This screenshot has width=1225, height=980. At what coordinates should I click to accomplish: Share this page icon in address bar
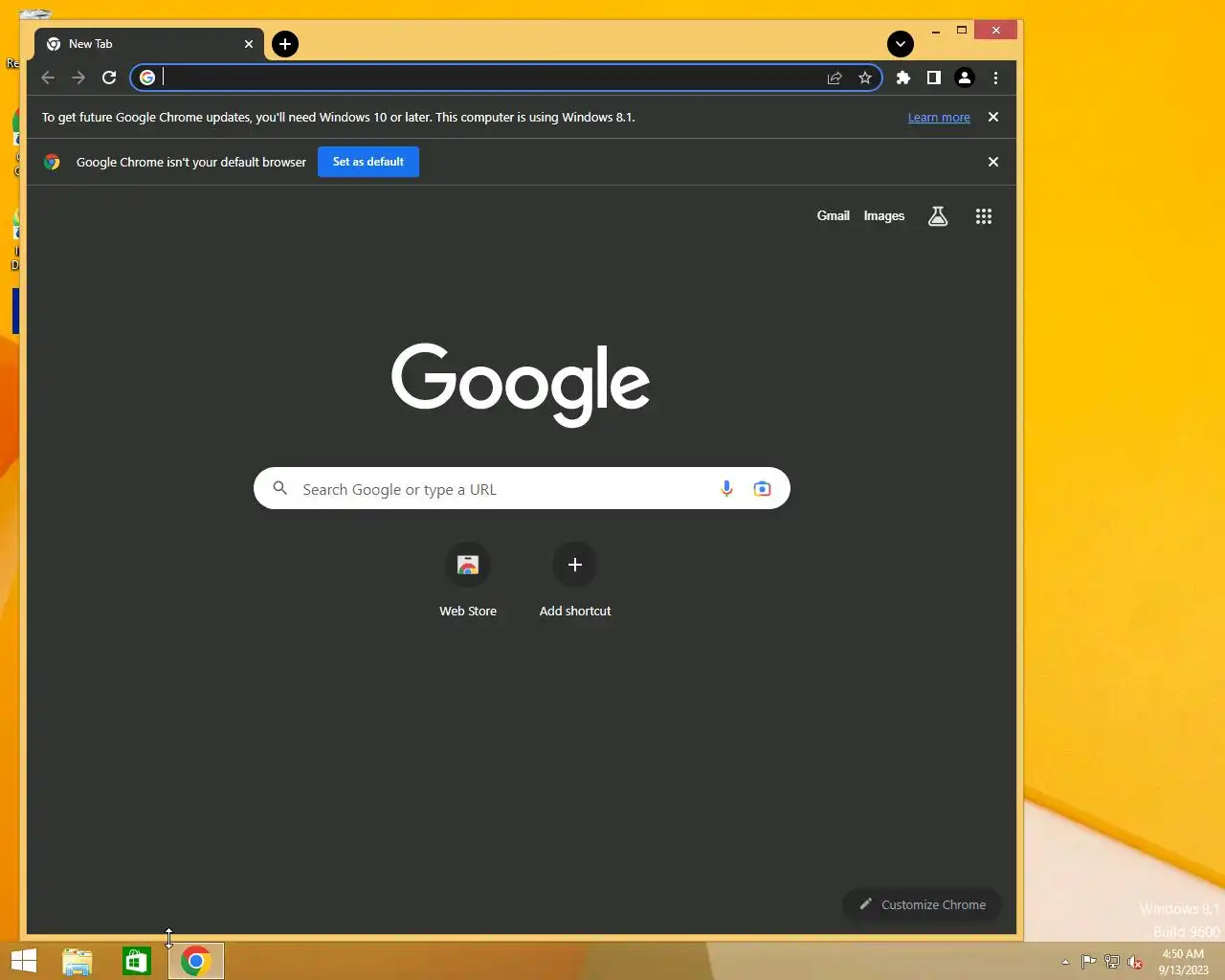coord(835,78)
